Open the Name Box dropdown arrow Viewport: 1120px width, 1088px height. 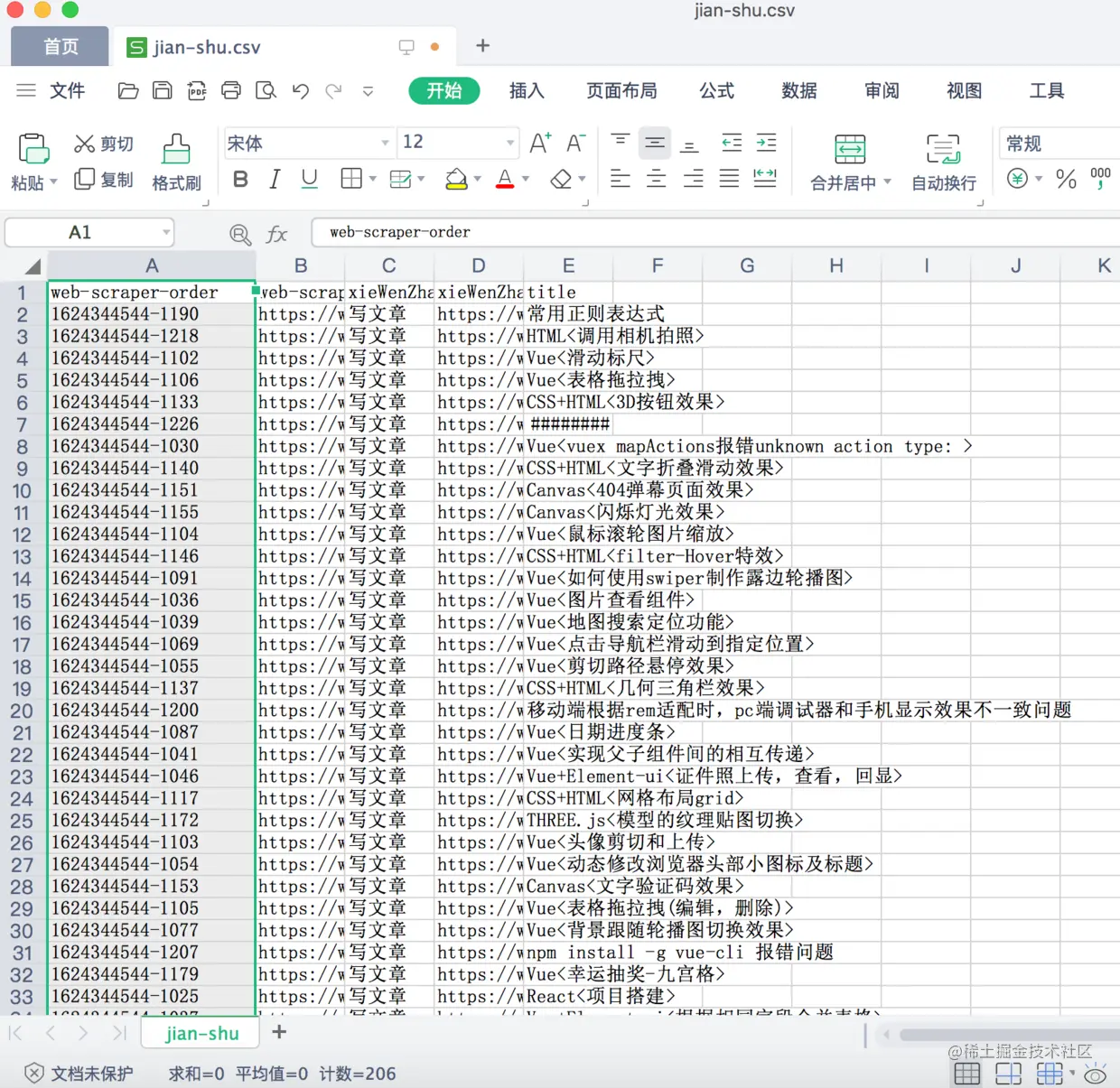coord(166,233)
